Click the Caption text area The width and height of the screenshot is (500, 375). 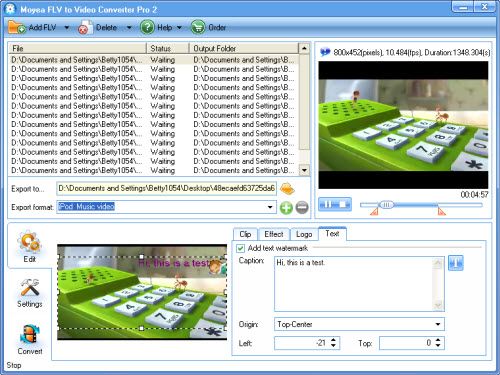[353, 284]
